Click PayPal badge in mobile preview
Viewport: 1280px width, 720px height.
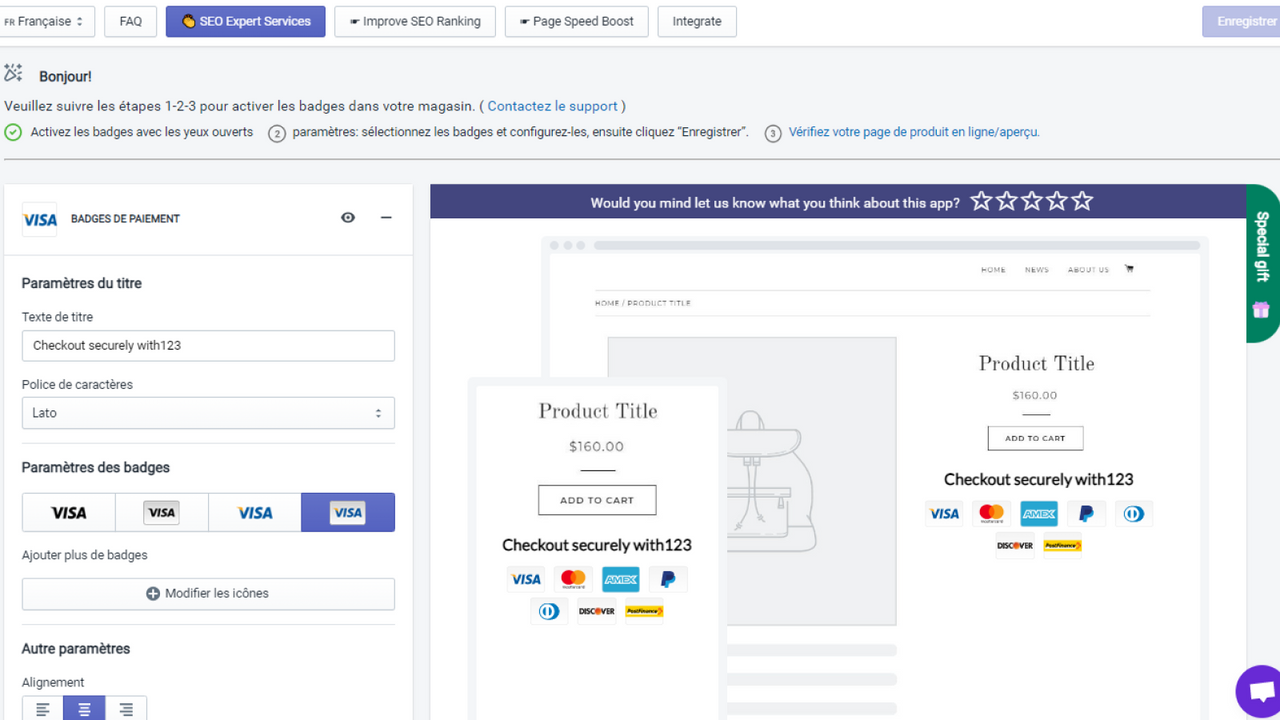pyautogui.click(x=668, y=579)
